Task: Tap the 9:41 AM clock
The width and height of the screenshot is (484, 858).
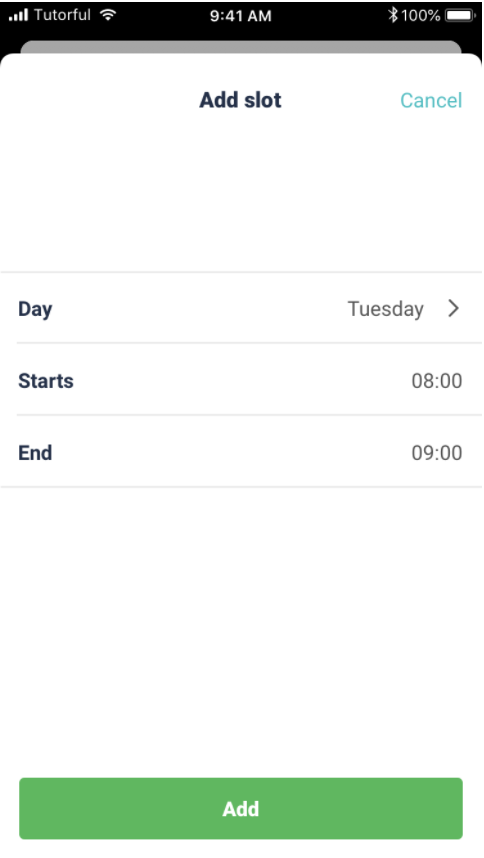Action: [x=241, y=16]
